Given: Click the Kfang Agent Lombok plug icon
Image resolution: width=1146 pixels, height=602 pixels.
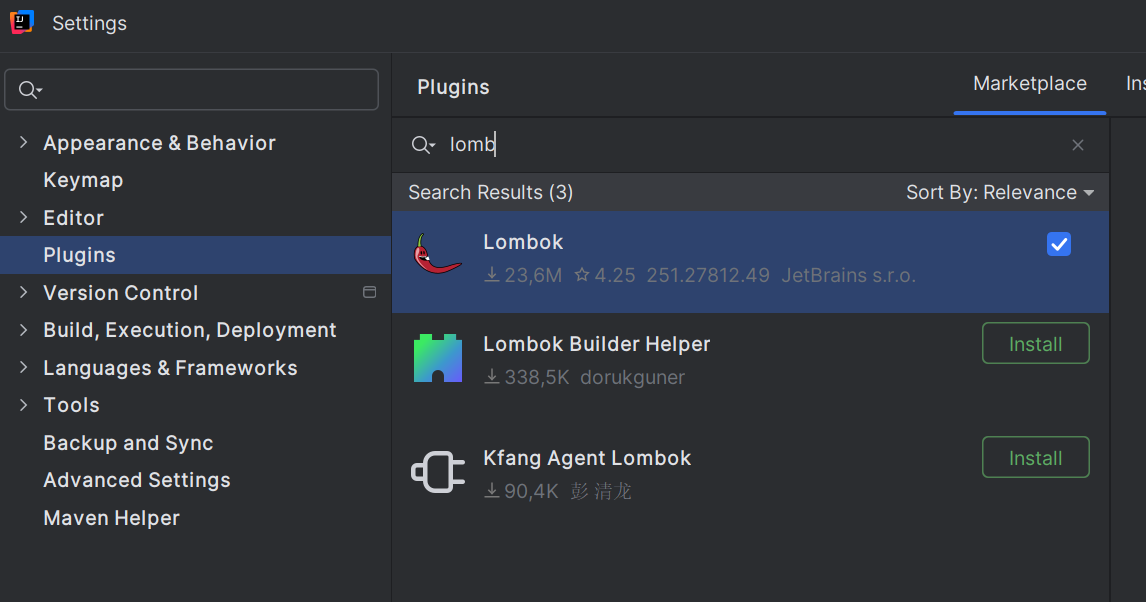Looking at the screenshot, I should [438, 472].
